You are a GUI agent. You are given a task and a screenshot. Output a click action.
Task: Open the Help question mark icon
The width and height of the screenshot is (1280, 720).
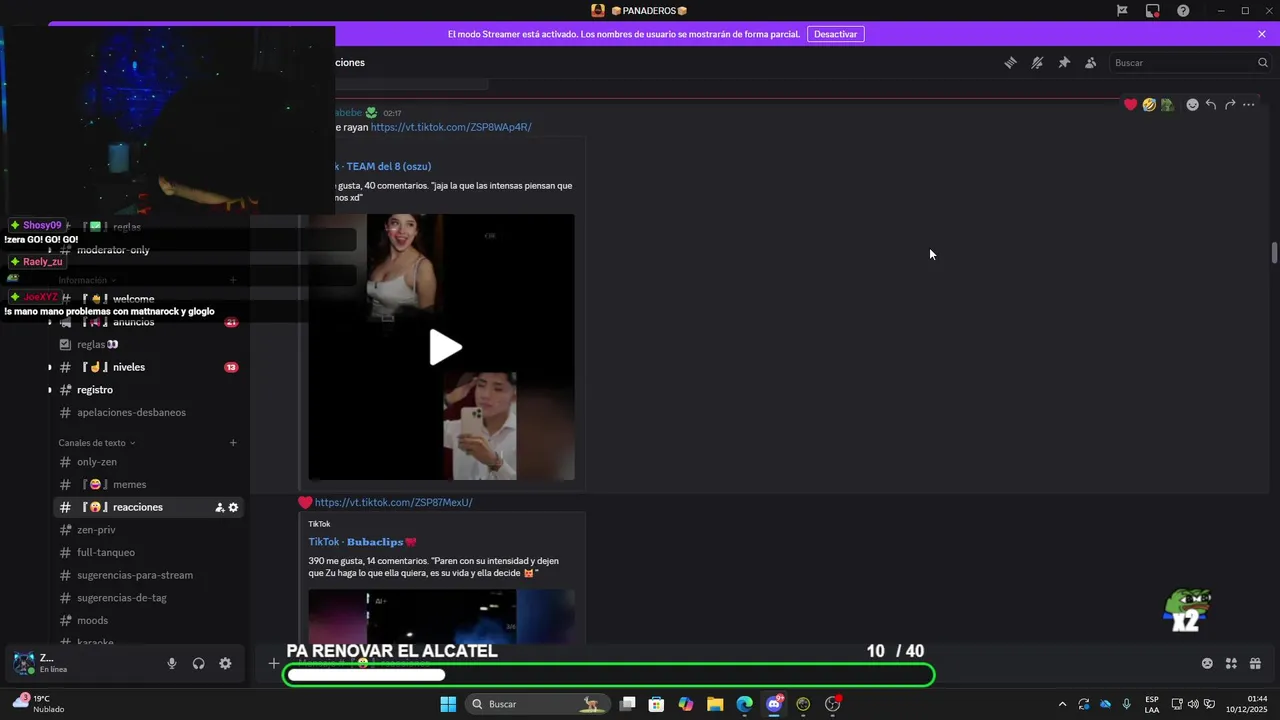[1183, 10]
